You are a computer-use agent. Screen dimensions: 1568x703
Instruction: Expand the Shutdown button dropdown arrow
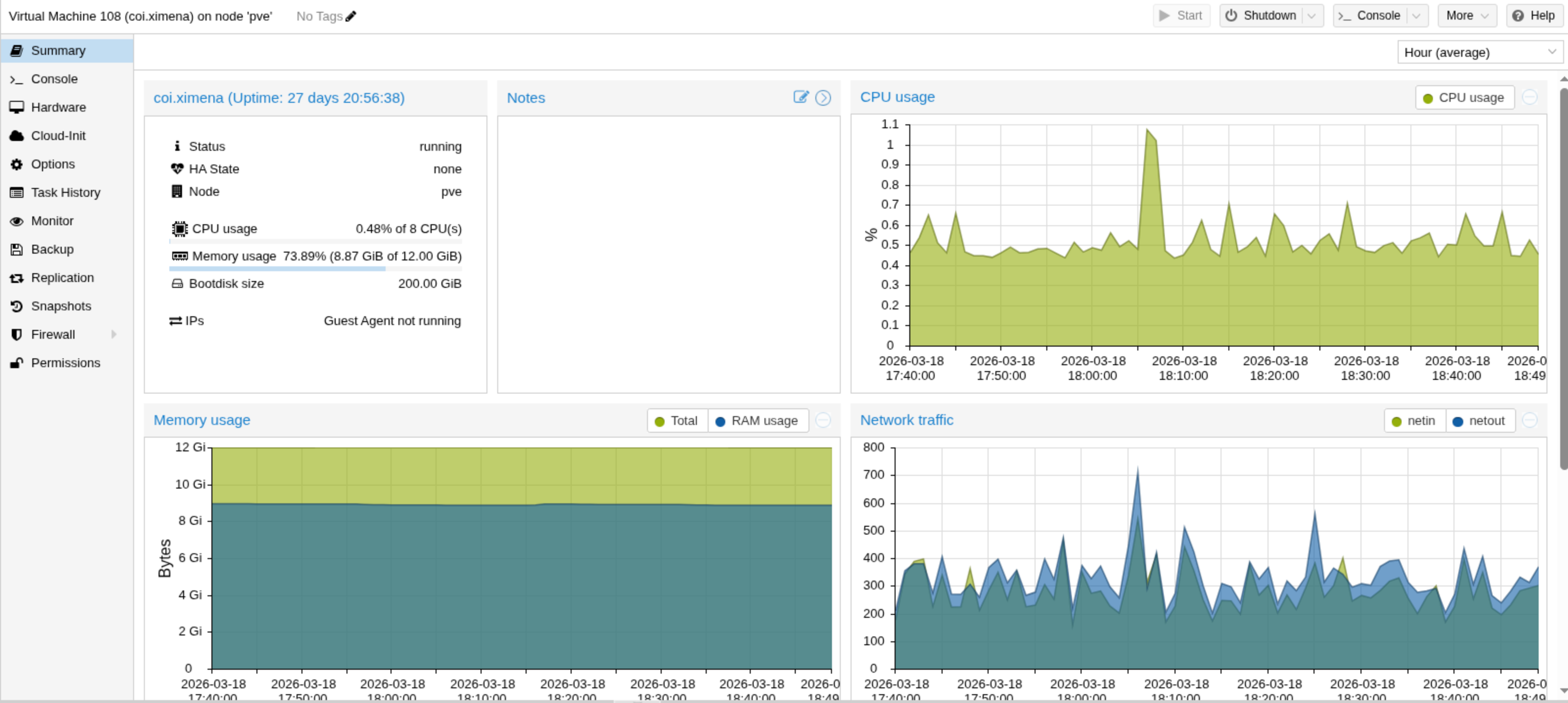tap(1313, 15)
